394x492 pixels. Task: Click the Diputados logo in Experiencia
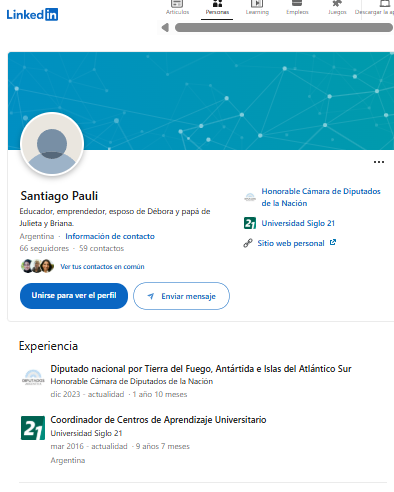click(33, 378)
